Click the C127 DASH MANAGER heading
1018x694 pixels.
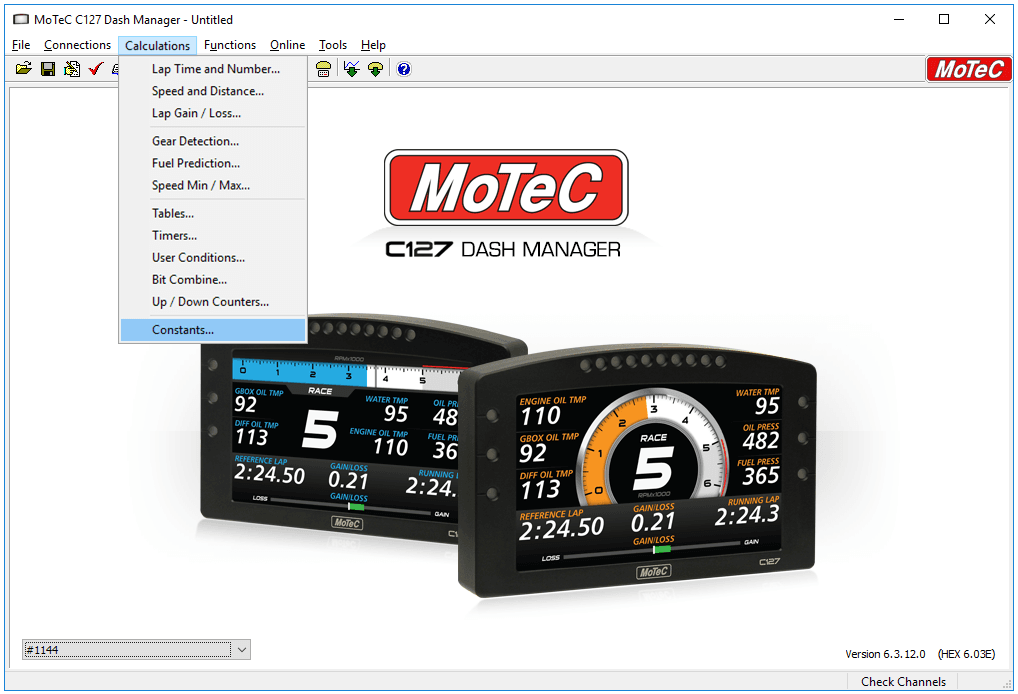point(503,249)
